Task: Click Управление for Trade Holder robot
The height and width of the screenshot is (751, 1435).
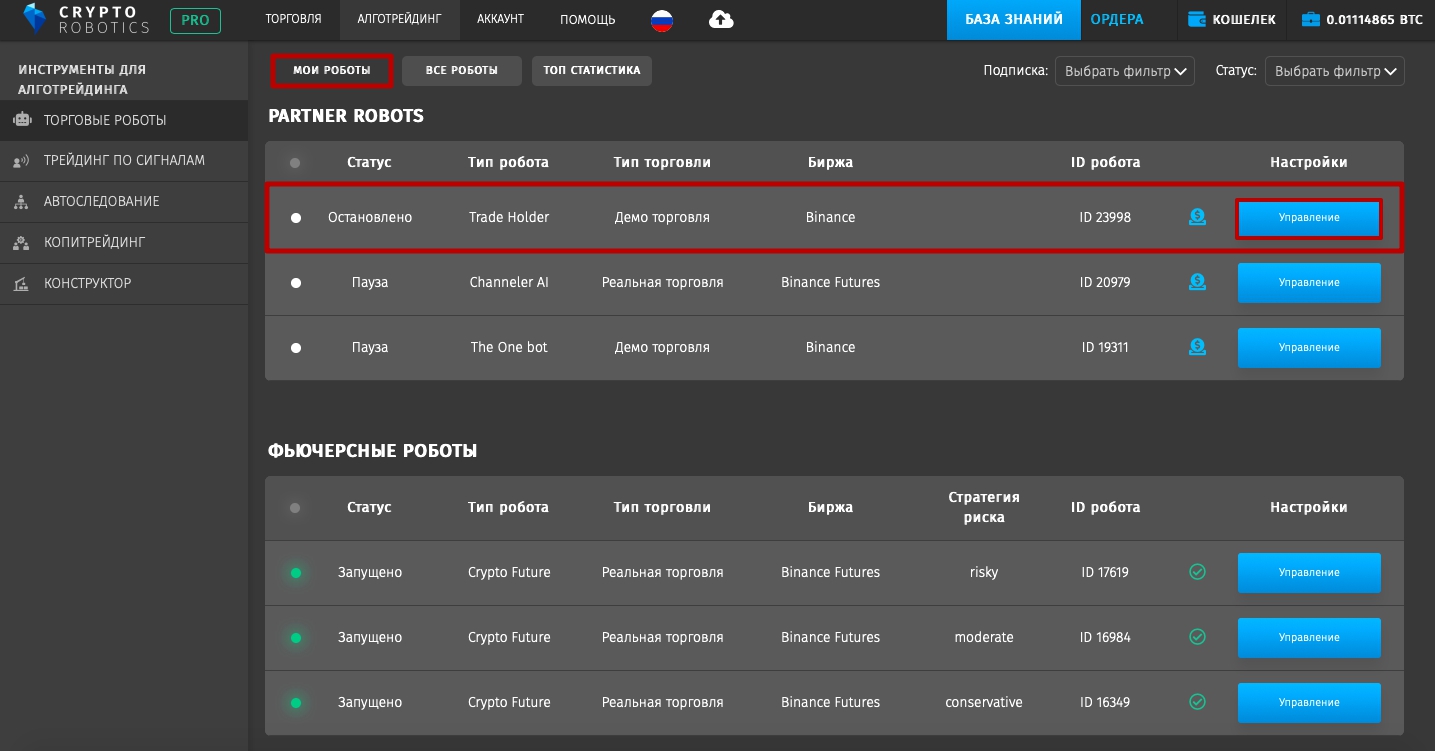Action: (1309, 218)
